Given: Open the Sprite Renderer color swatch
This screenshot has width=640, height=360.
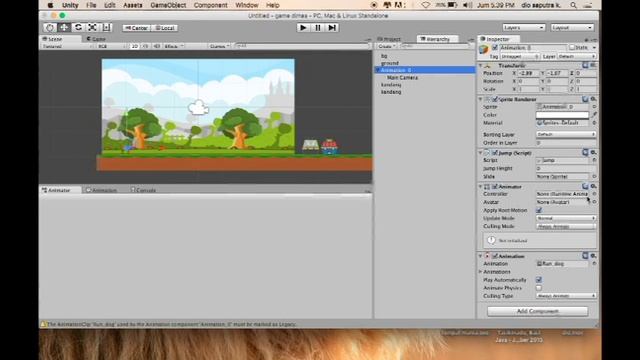Looking at the screenshot, I should (562, 115).
